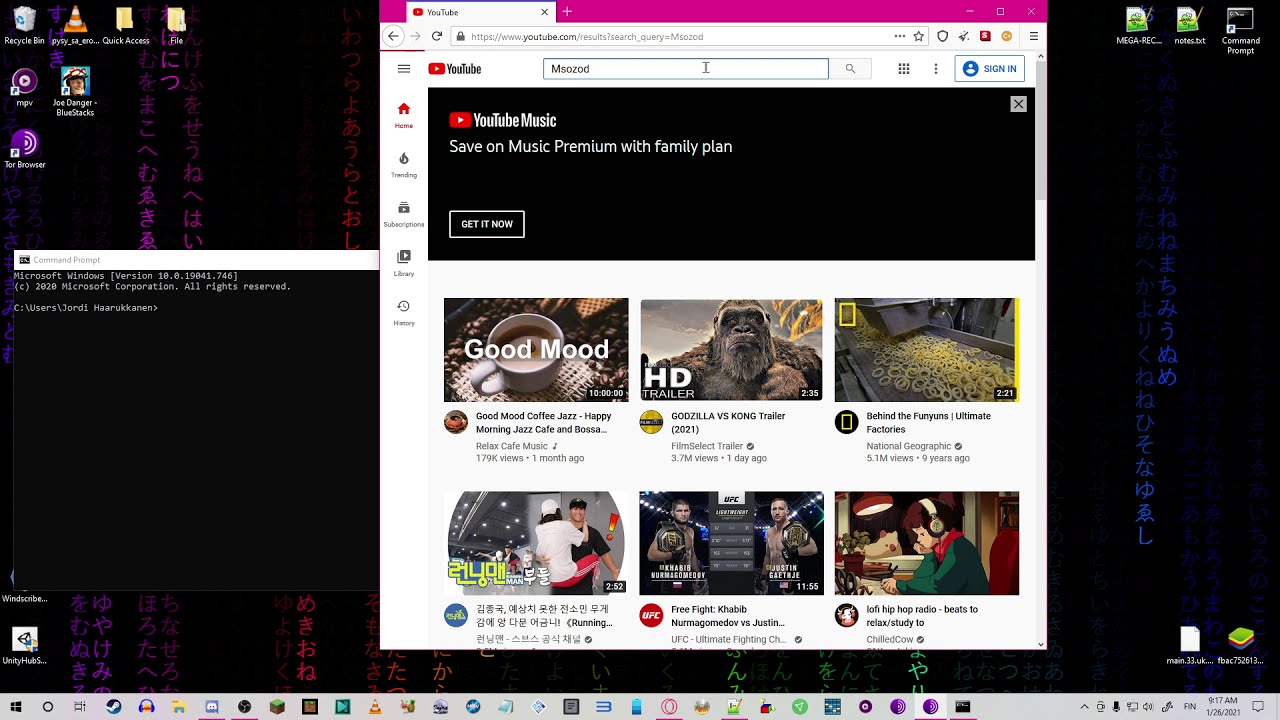Click Relax Cafe Music channel name
Screen dimensions: 1280x720
pos(512,446)
